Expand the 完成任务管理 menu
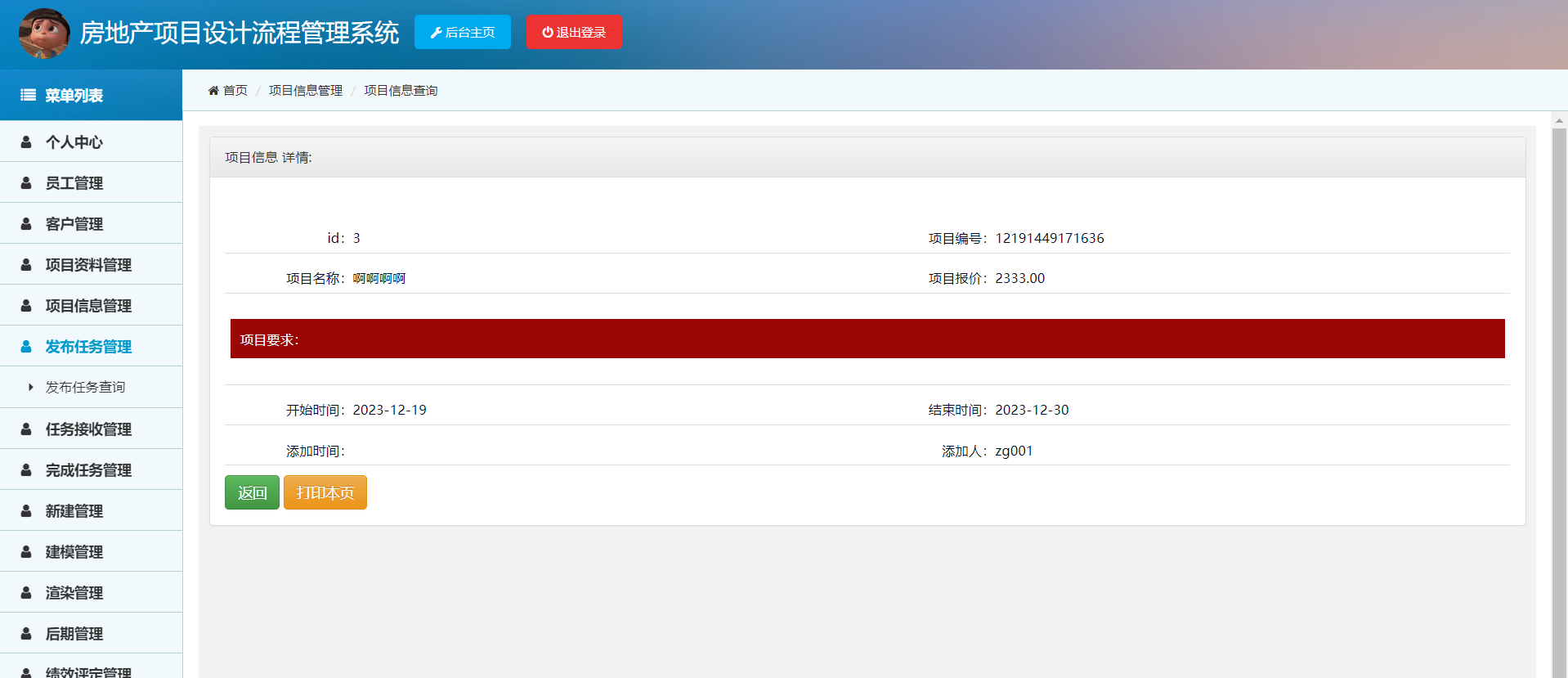This screenshot has height=678, width=1568. point(91,469)
